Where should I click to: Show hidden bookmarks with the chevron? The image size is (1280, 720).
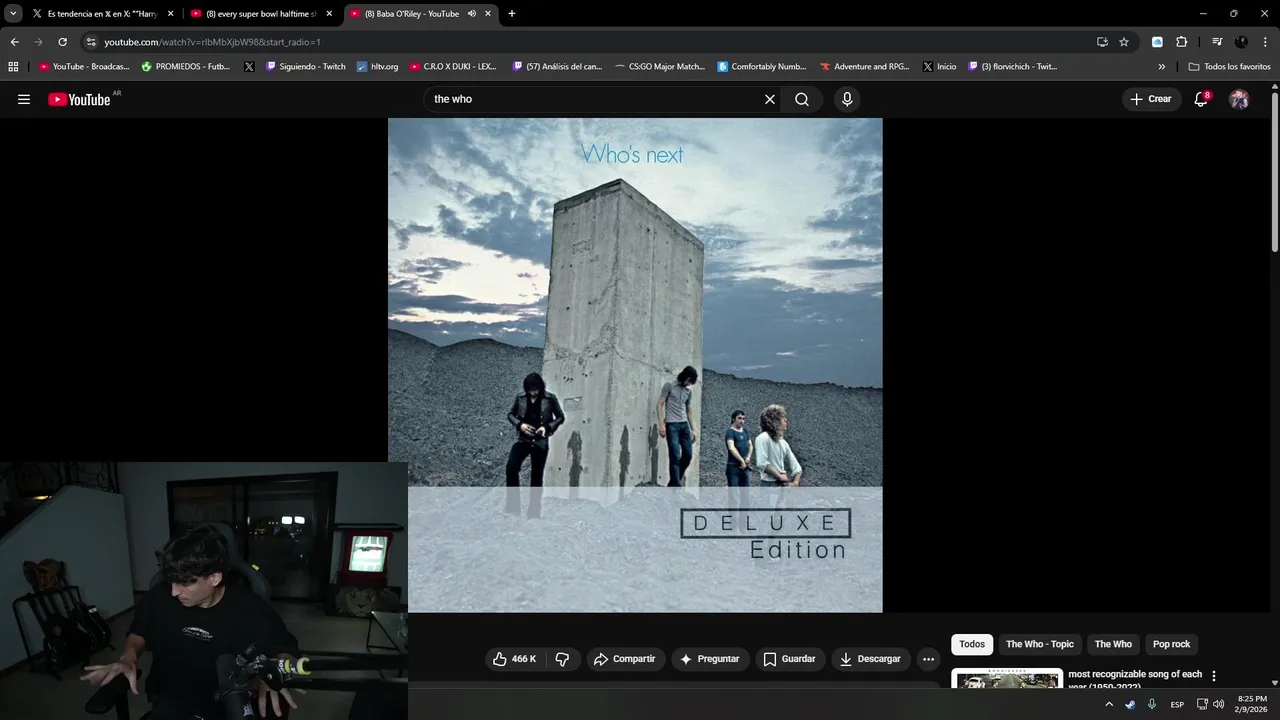pos(1161,67)
